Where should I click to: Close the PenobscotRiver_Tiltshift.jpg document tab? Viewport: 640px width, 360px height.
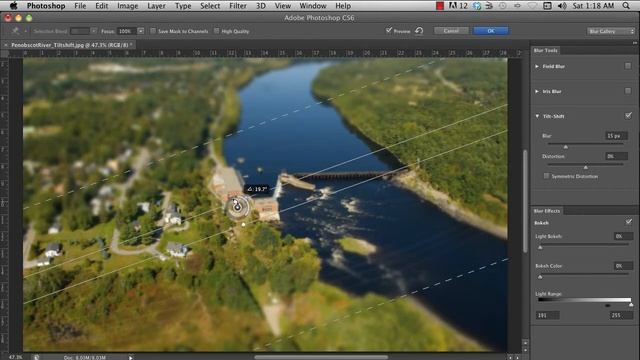6,45
